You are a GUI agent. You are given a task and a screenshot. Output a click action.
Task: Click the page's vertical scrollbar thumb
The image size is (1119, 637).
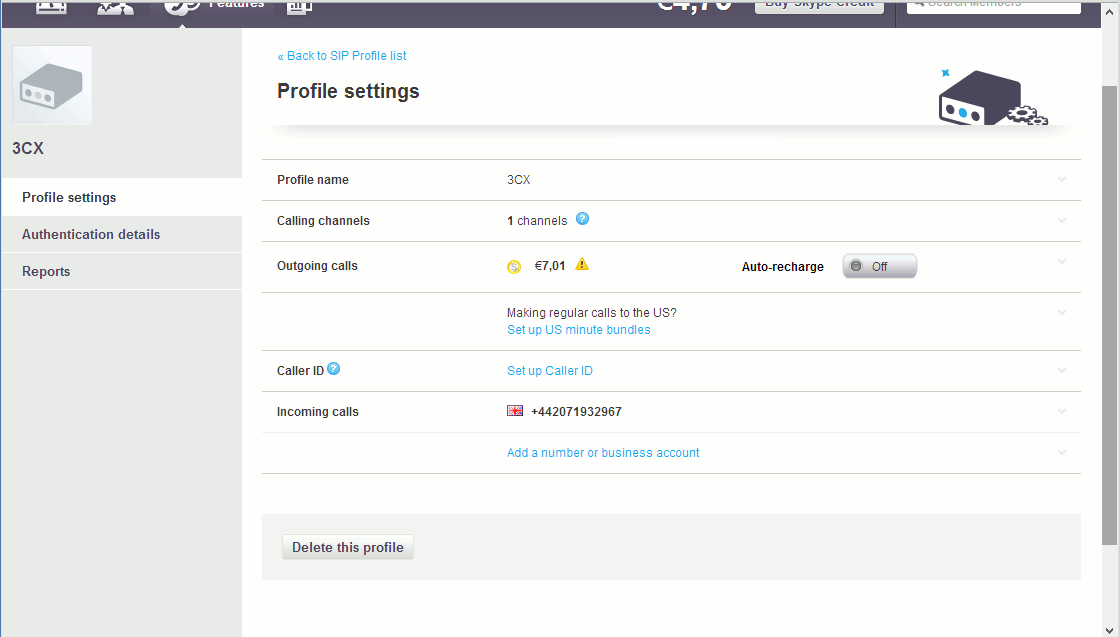[x=1110, y=314]
